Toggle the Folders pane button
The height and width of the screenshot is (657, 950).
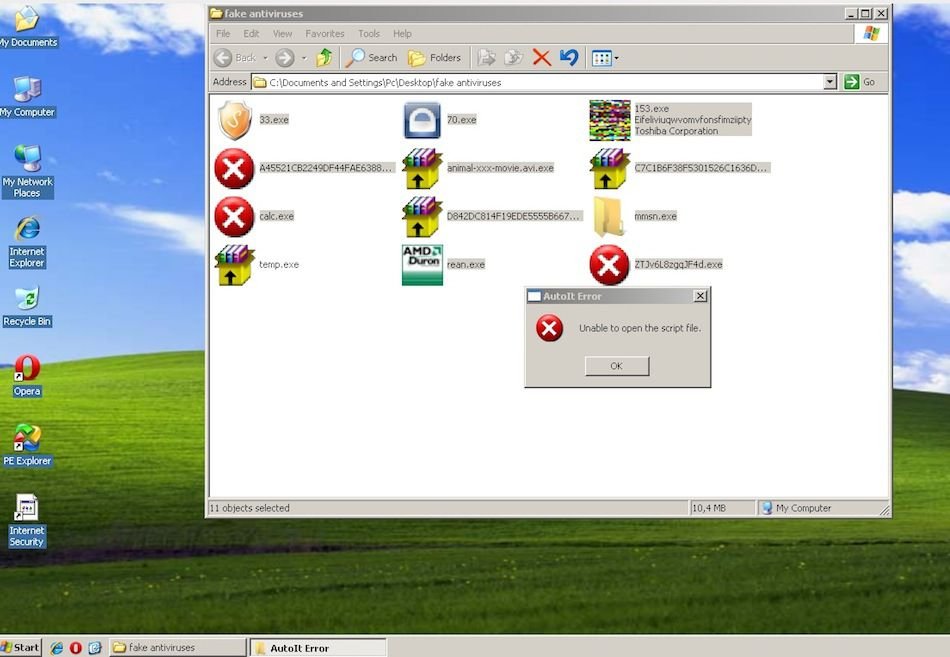tap(434, 58)
